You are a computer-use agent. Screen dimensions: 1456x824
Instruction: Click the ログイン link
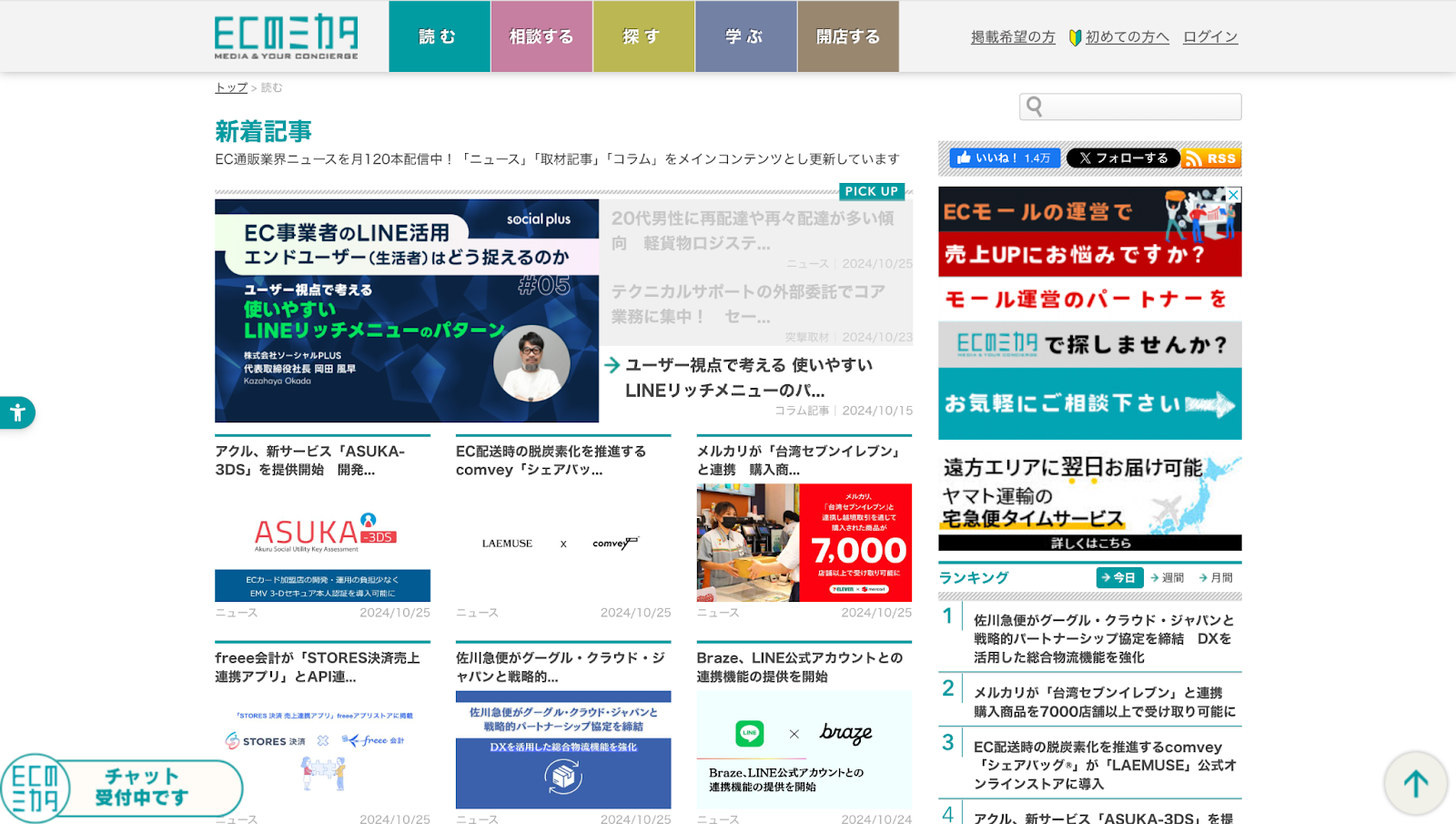point(1209,37)
